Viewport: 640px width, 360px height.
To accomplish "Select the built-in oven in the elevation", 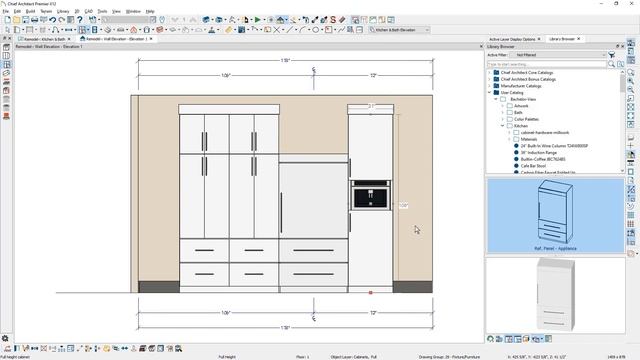I will tap(370, 195).
